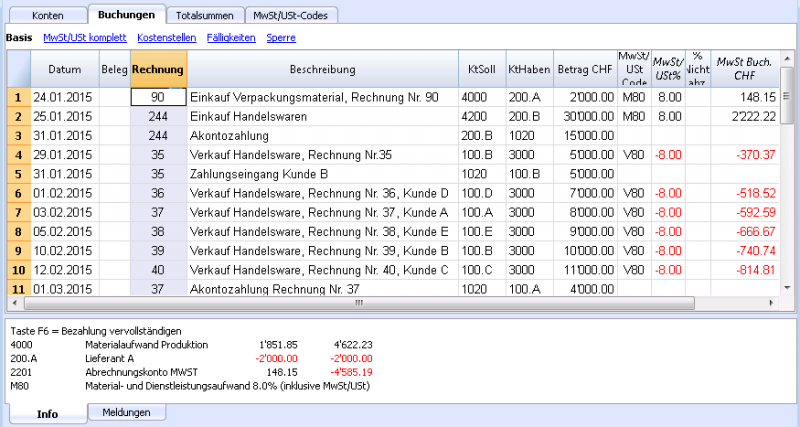Click KtHaben cell 200.A
This screenshot has width=800, height=427.
(x=529, y=97)
